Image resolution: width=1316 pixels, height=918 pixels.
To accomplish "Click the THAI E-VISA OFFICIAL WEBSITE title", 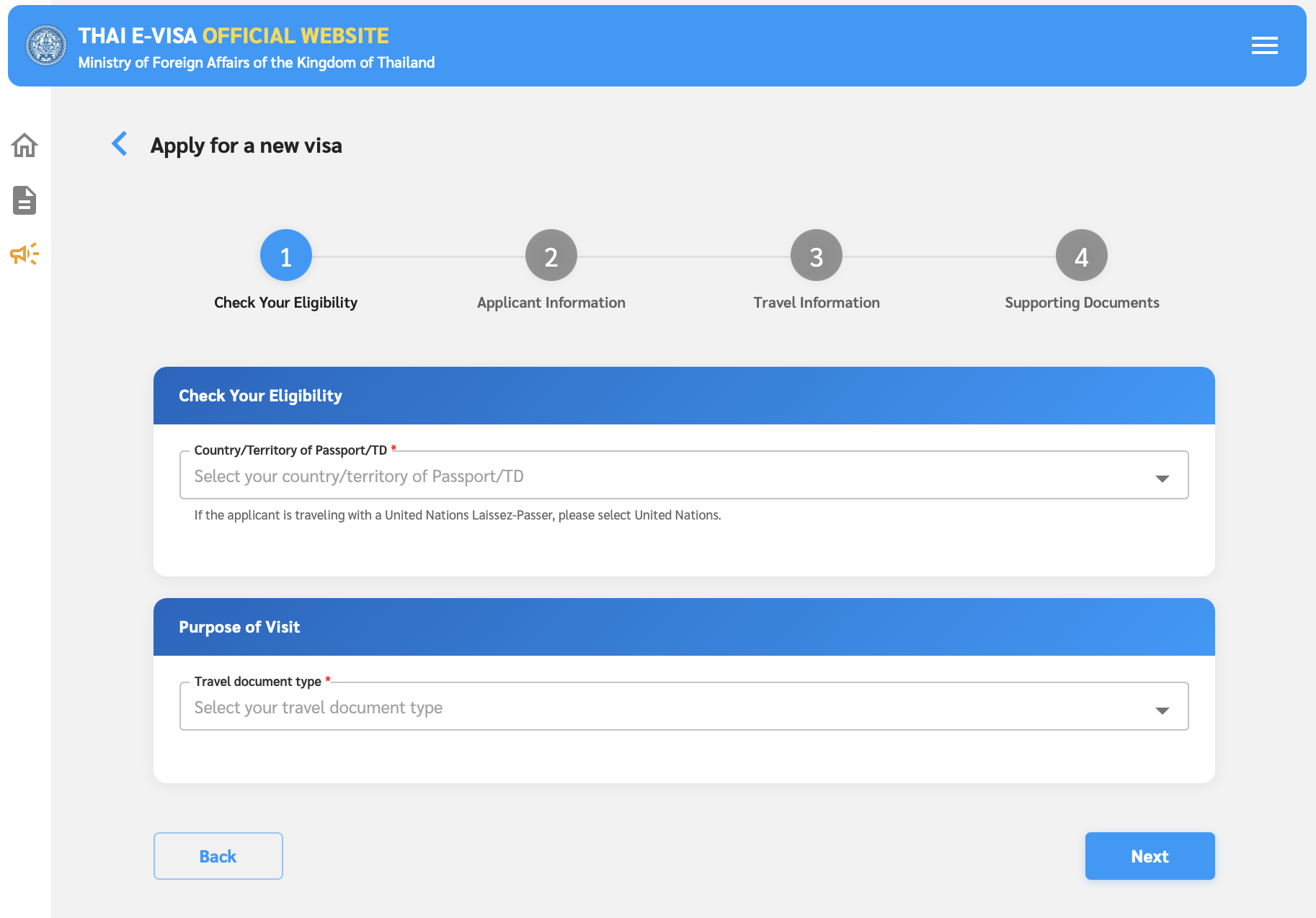I will coord(234,35).
